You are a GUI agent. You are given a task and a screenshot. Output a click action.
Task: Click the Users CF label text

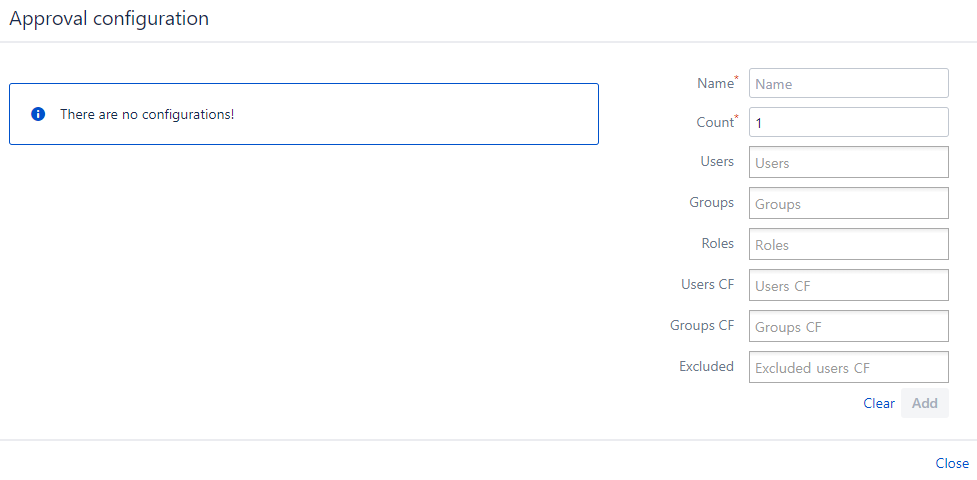tap(708, 284)
